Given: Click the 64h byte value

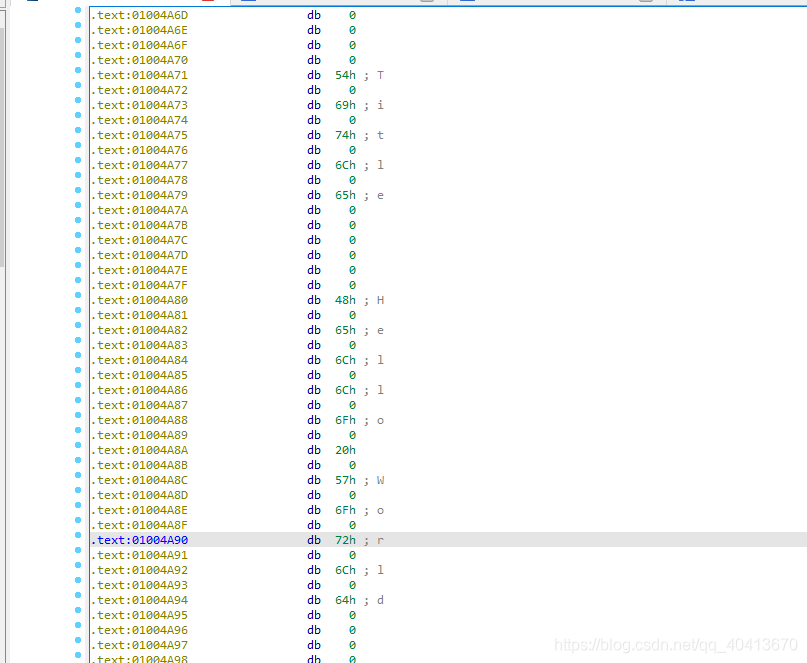Looking at the screenshot, I should coord(345,600).
